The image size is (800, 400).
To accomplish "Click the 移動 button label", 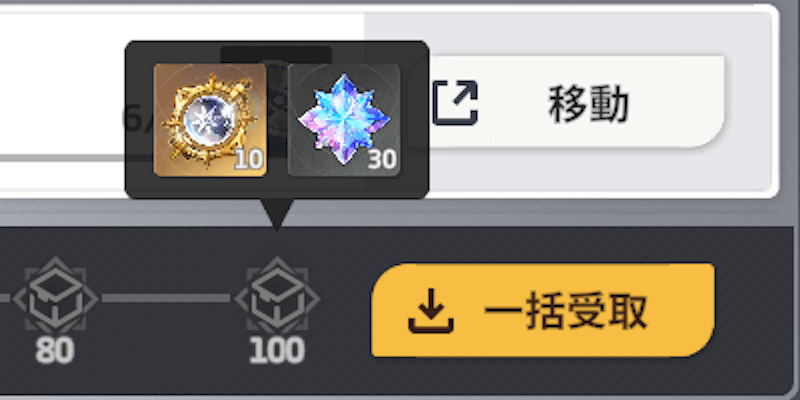I will 588,104.
